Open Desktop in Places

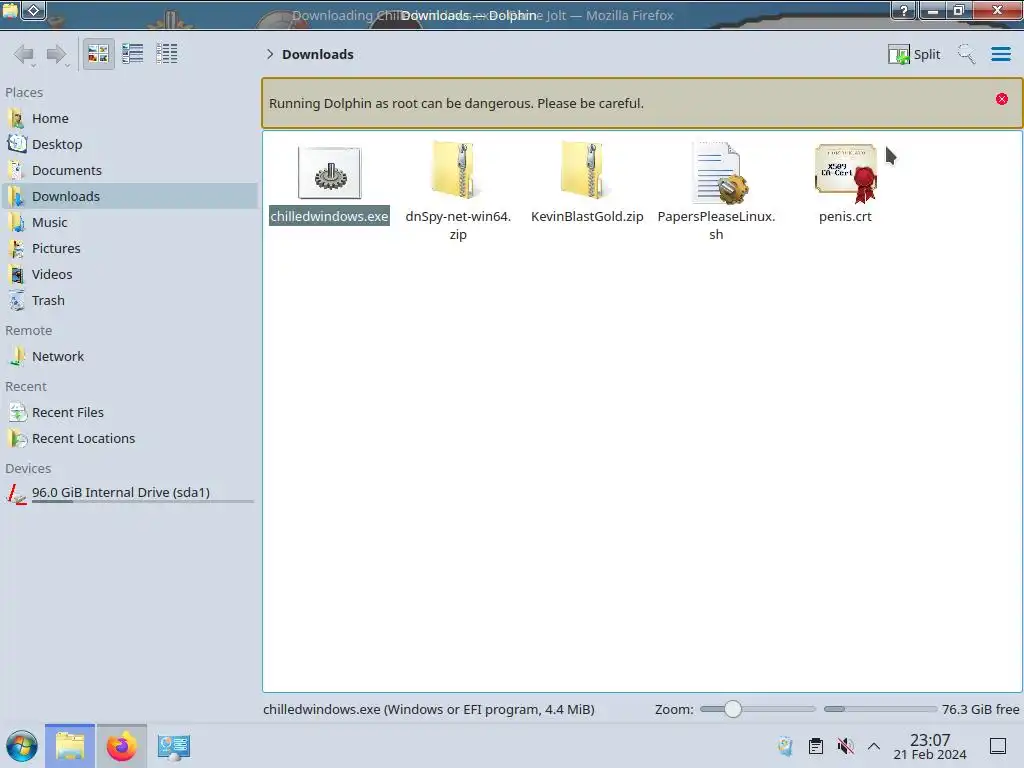point(129,144)
